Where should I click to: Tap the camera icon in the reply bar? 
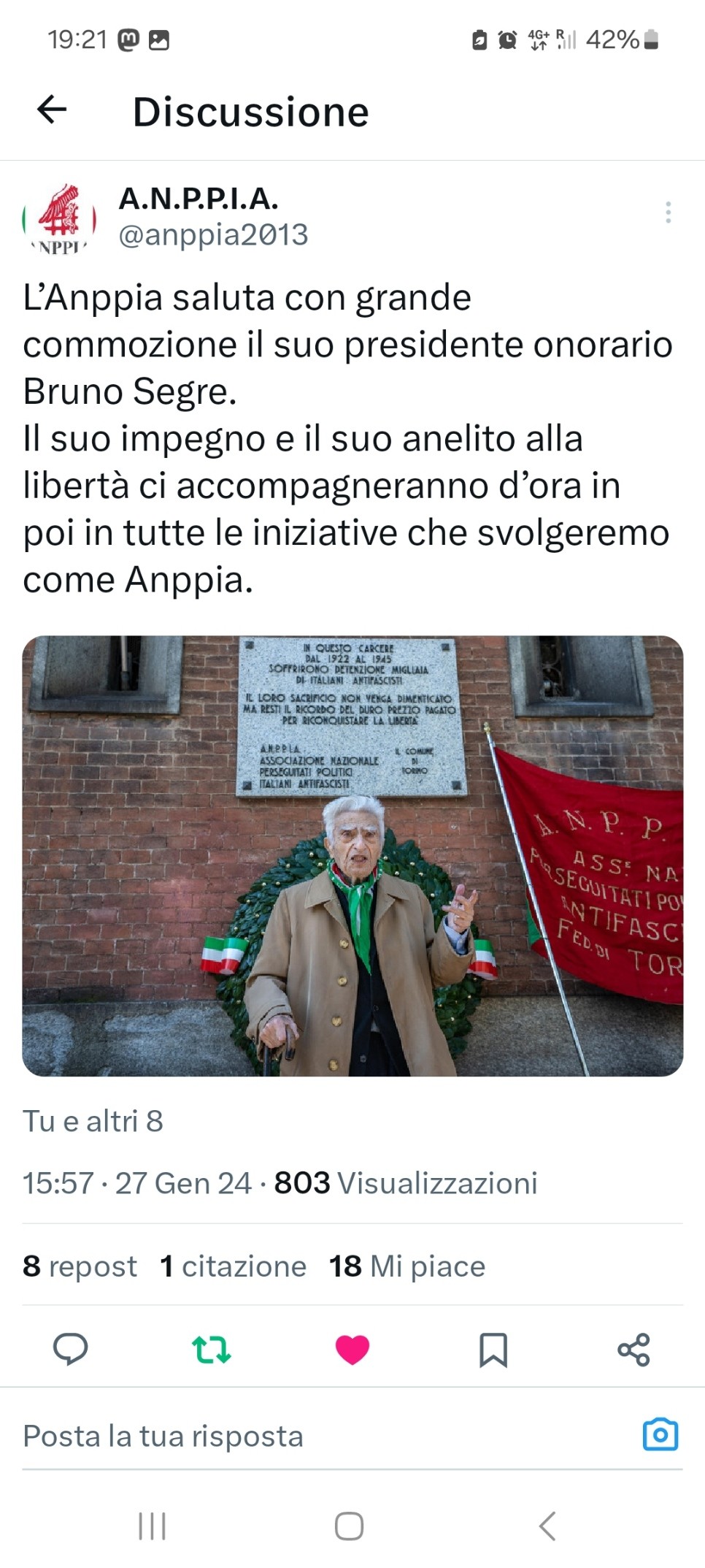pyautogui.click(x=660, y=1434)
